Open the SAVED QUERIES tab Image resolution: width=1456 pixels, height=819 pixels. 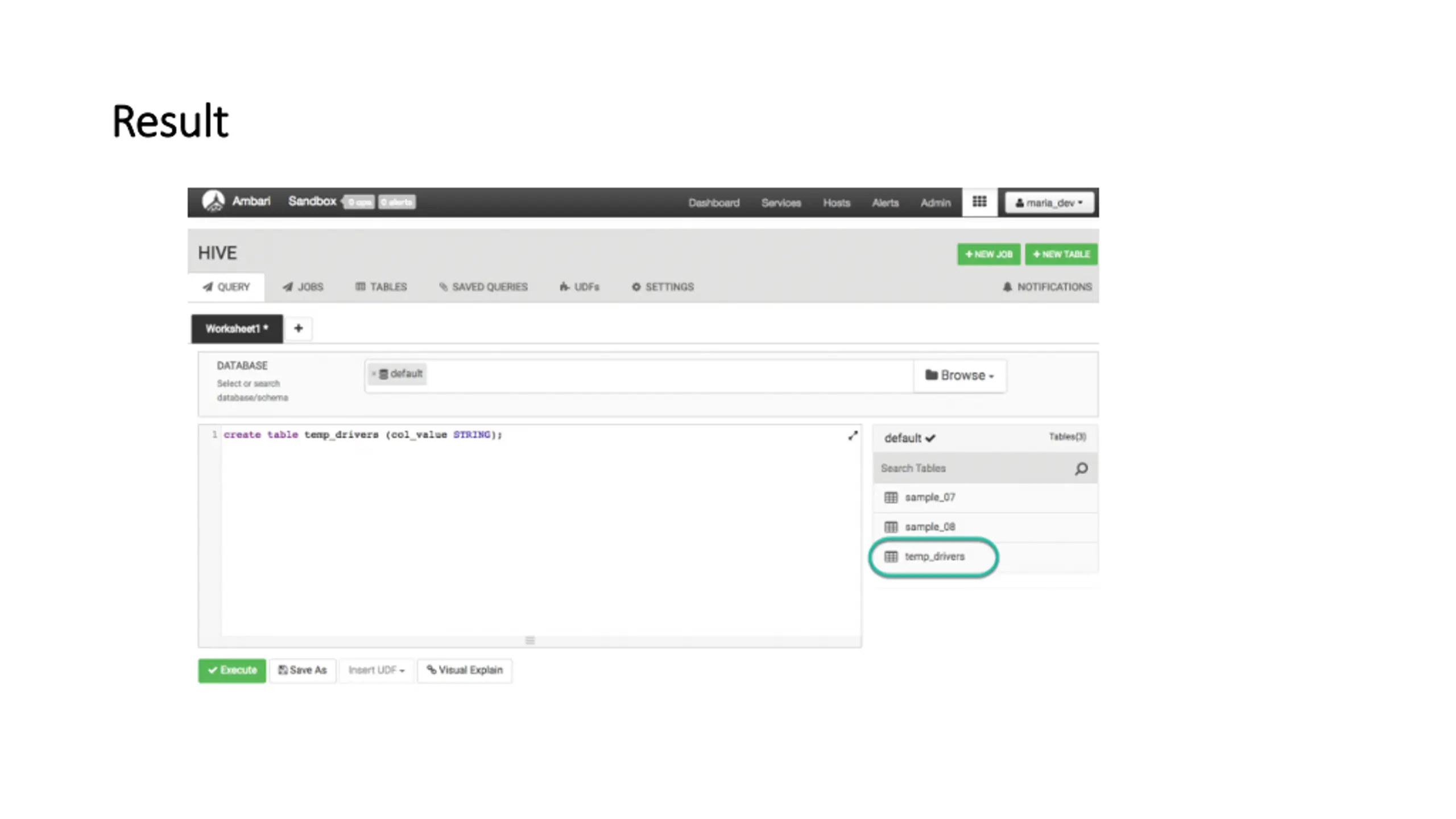(x=483, y=287)
